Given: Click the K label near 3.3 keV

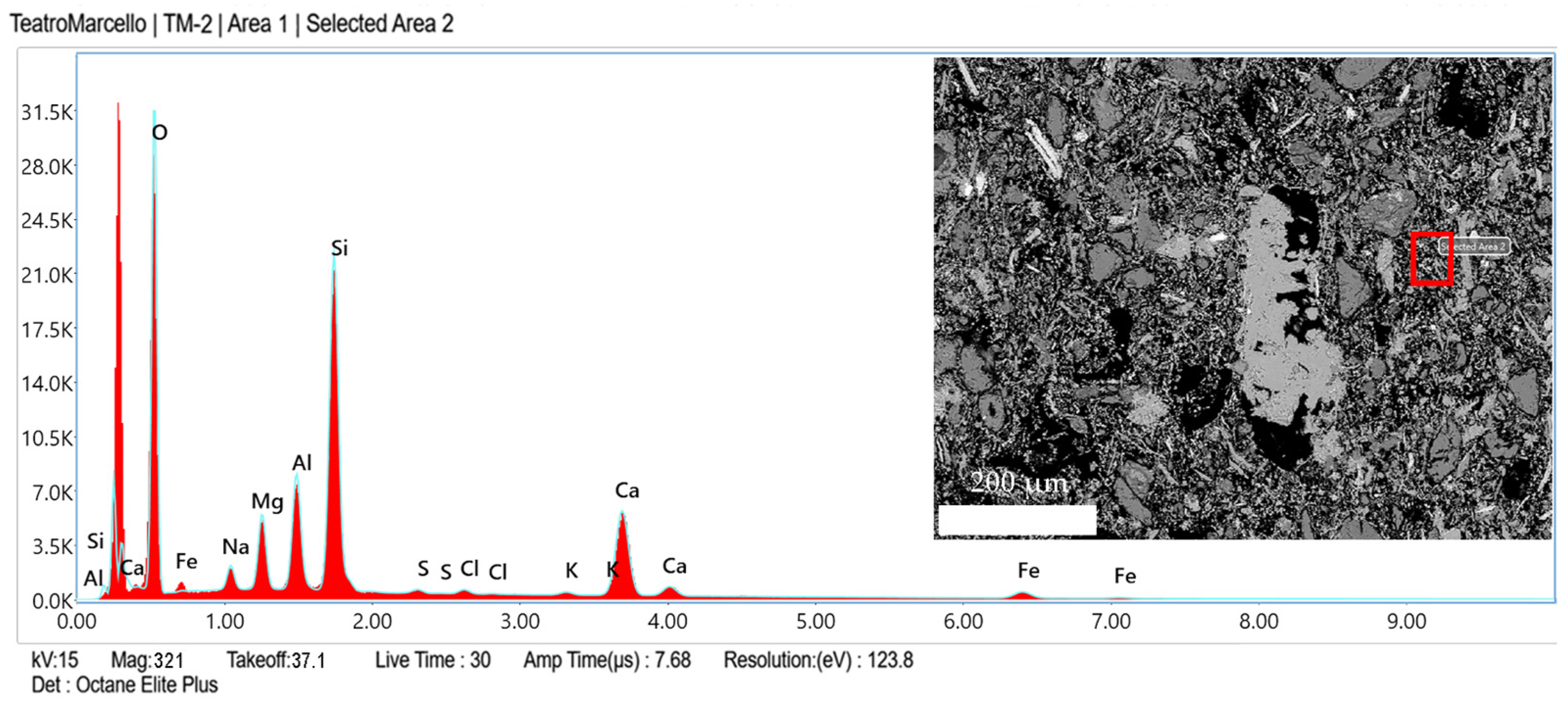Looking at the screenshot, I should tap(571, 571).
